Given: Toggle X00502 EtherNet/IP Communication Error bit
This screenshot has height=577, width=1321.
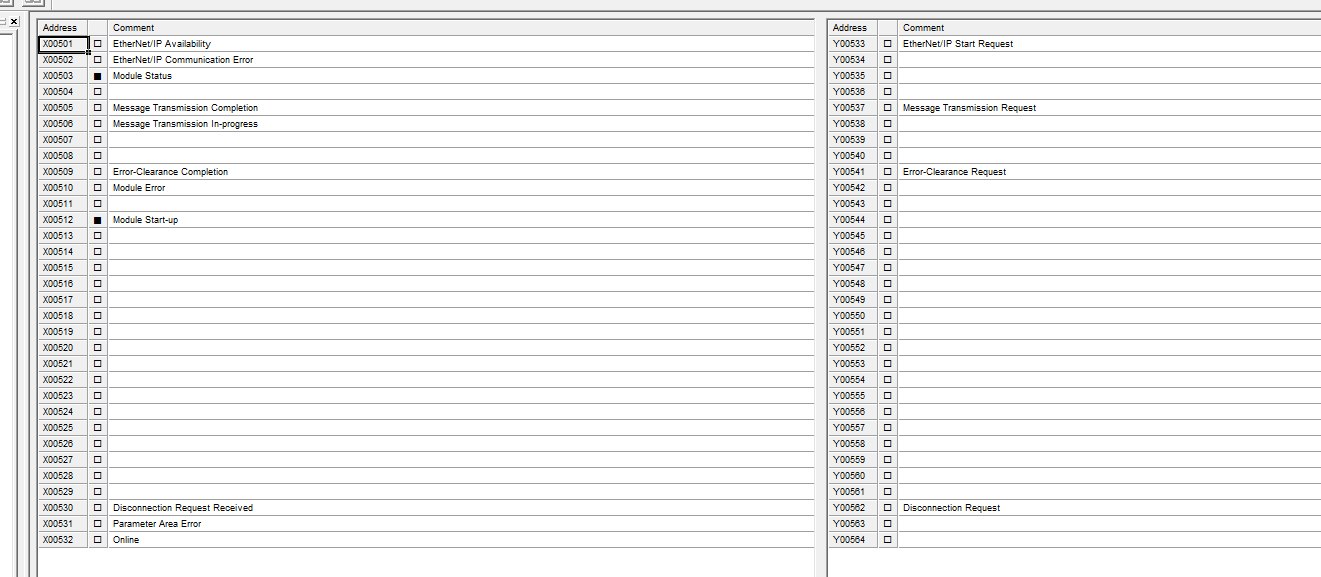Looking at the screenshot, I should click(98, 60).
